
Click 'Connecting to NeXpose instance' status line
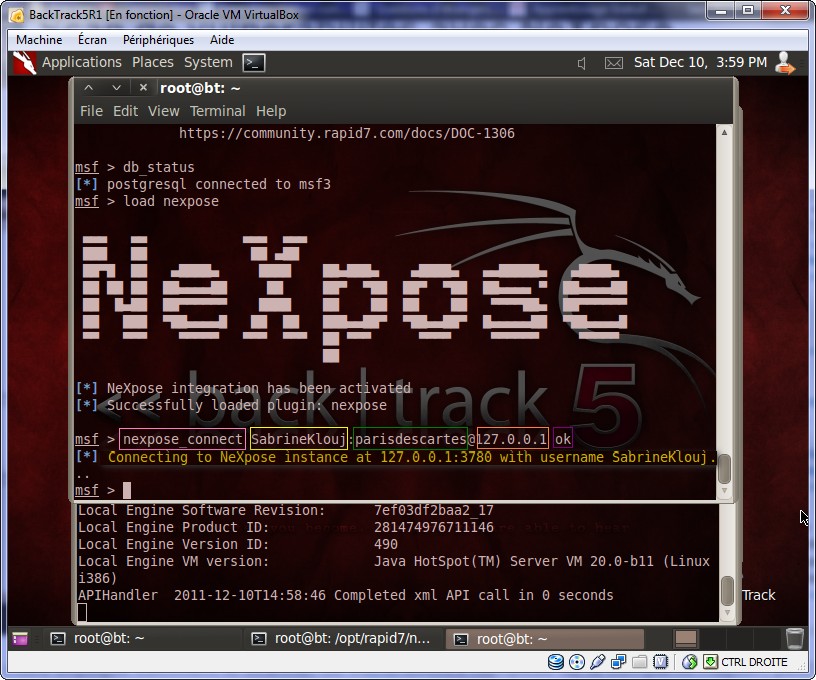411,457
